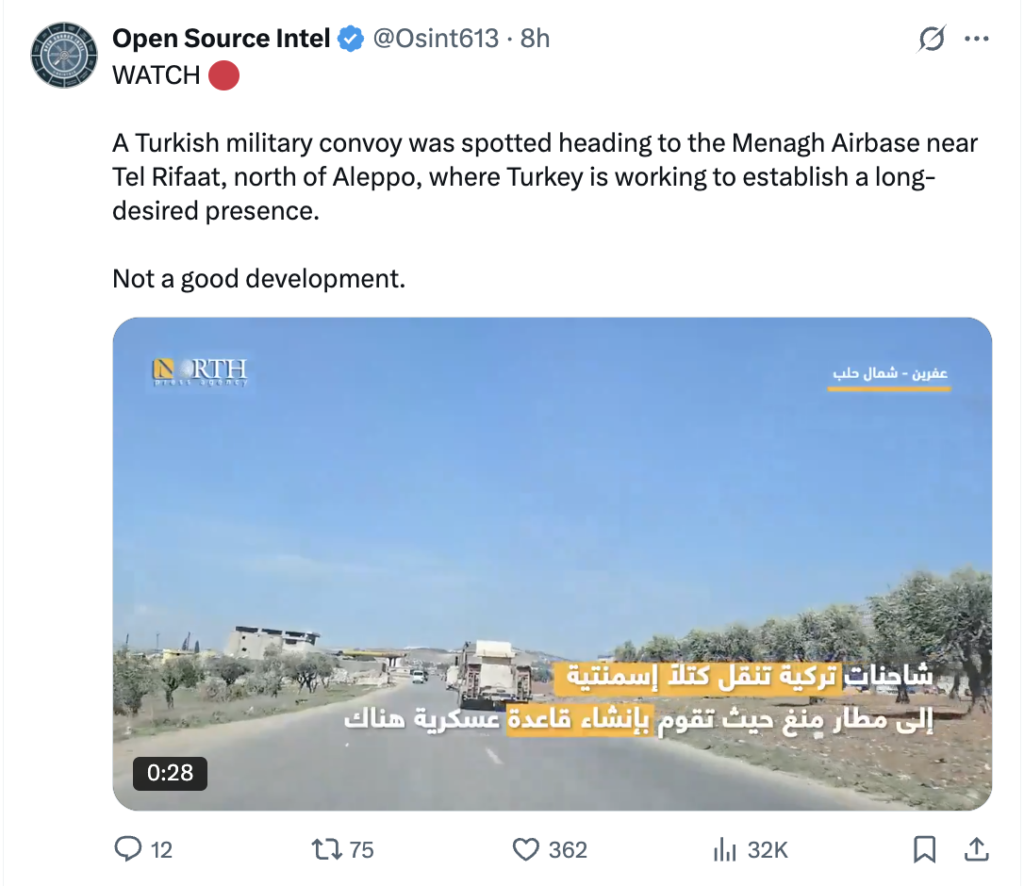Click the tweet text mentioning Menagh Airbase

(545, 177)
